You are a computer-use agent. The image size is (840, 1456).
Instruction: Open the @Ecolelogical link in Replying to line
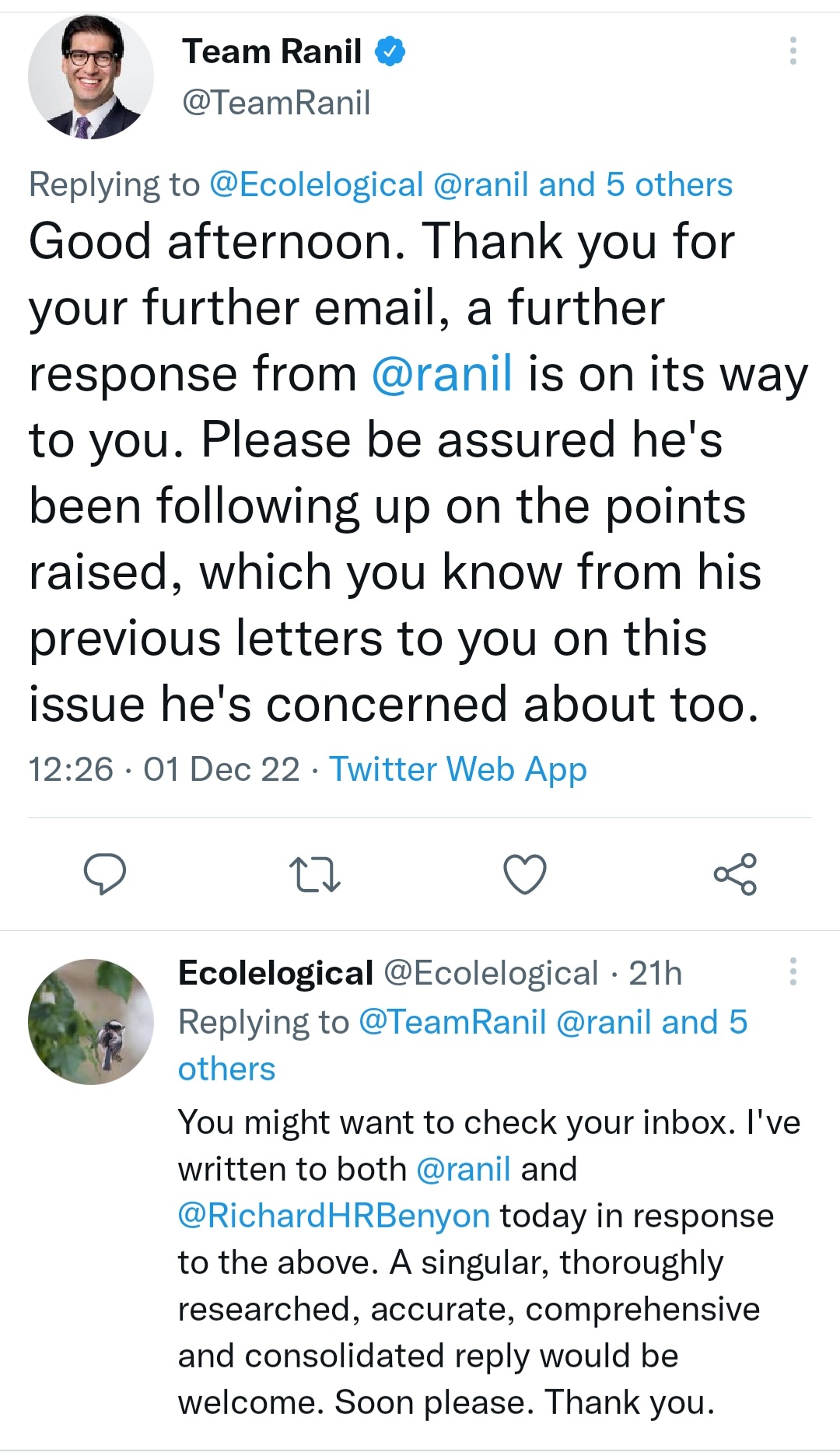click(x=316, y=185)
